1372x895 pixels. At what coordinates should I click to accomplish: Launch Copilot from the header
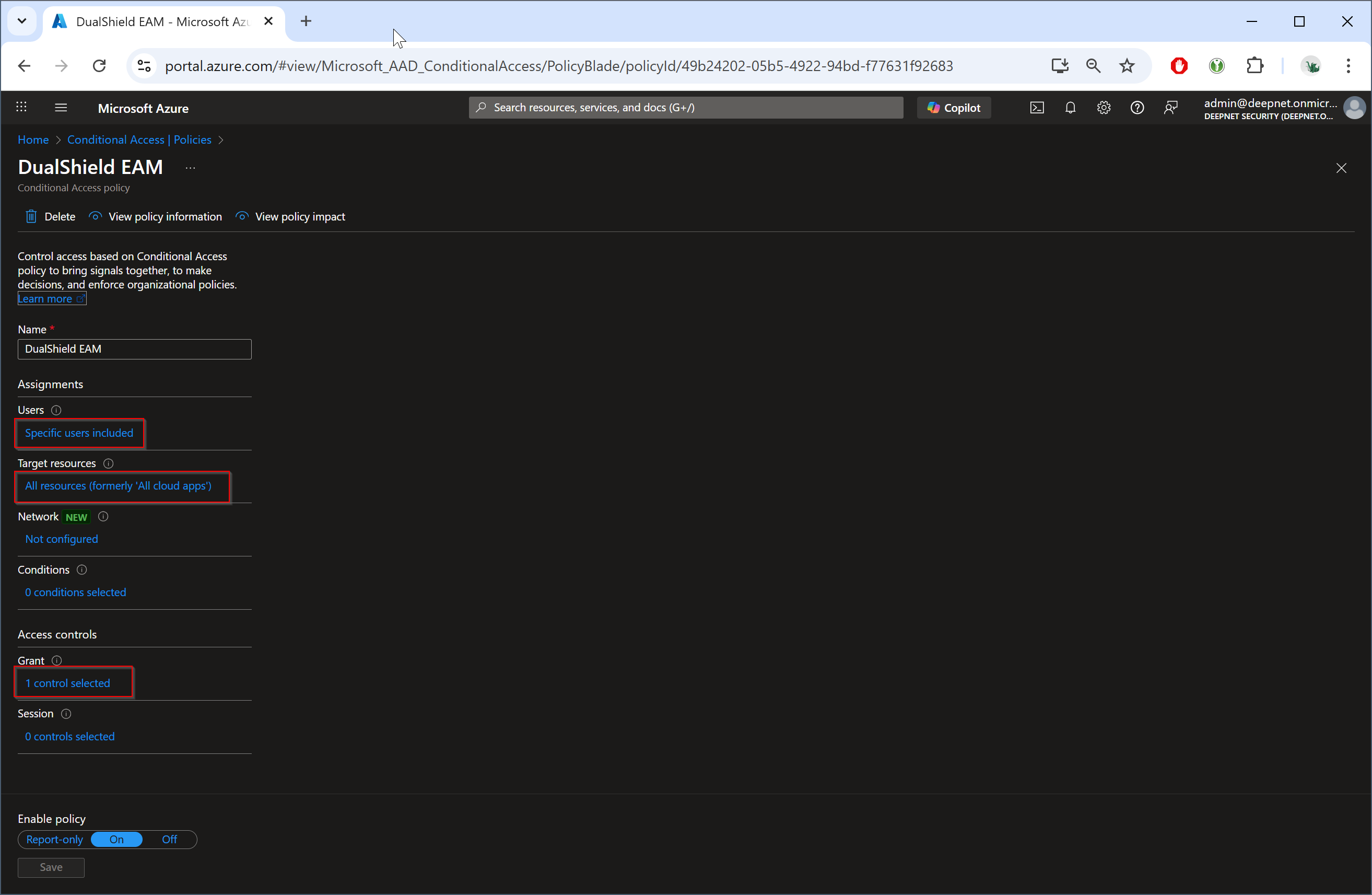954,108
